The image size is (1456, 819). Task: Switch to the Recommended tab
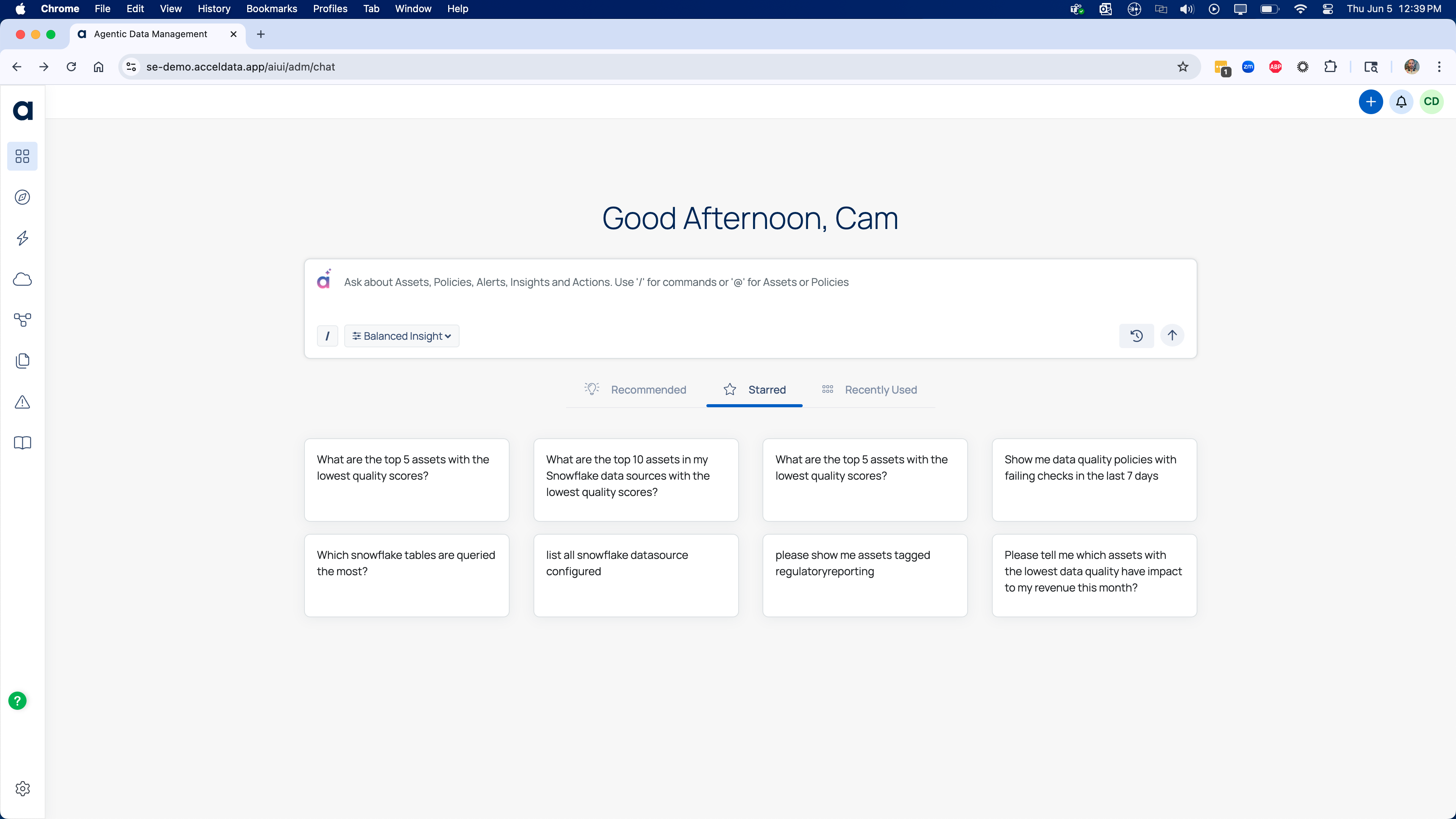point(635,389)
